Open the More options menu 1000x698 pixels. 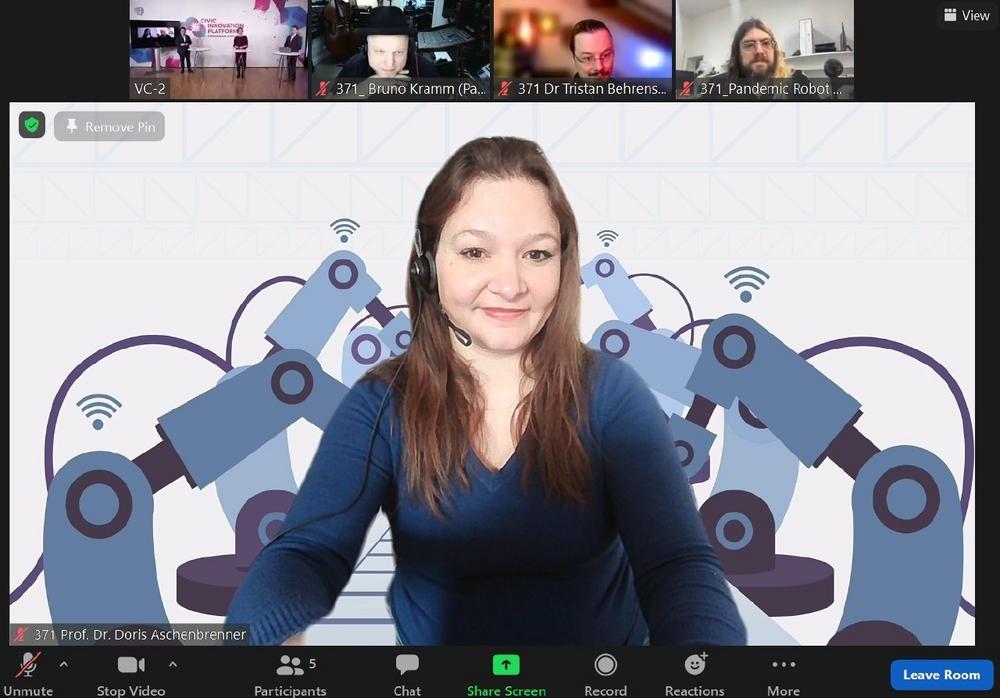[783, 666]
